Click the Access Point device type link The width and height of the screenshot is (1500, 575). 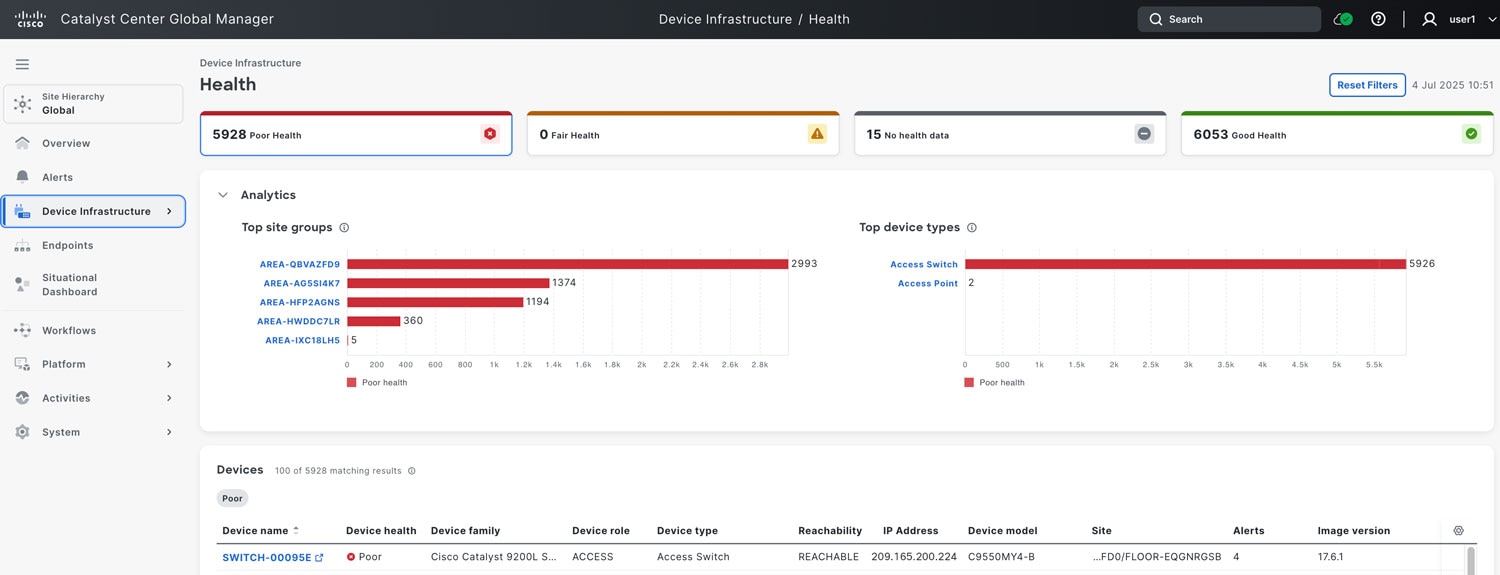click(x=928, y=283)
